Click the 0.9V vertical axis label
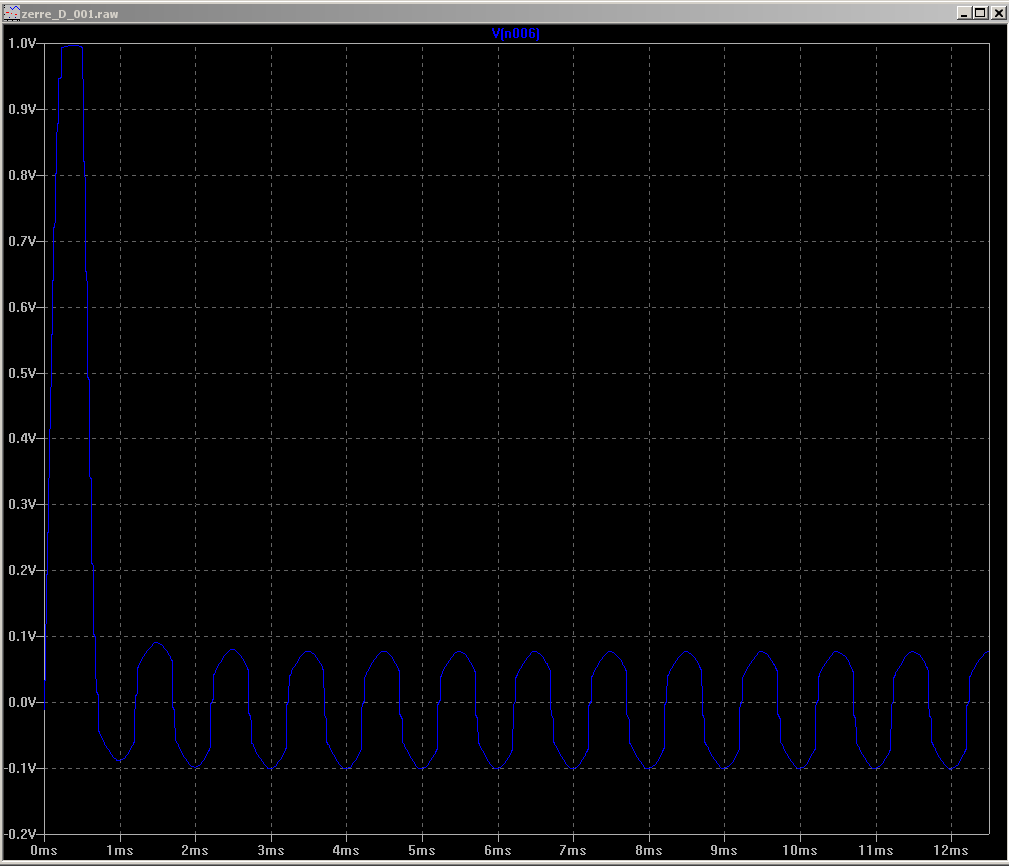The image size is (1009, 866). [x=22, y=109]
